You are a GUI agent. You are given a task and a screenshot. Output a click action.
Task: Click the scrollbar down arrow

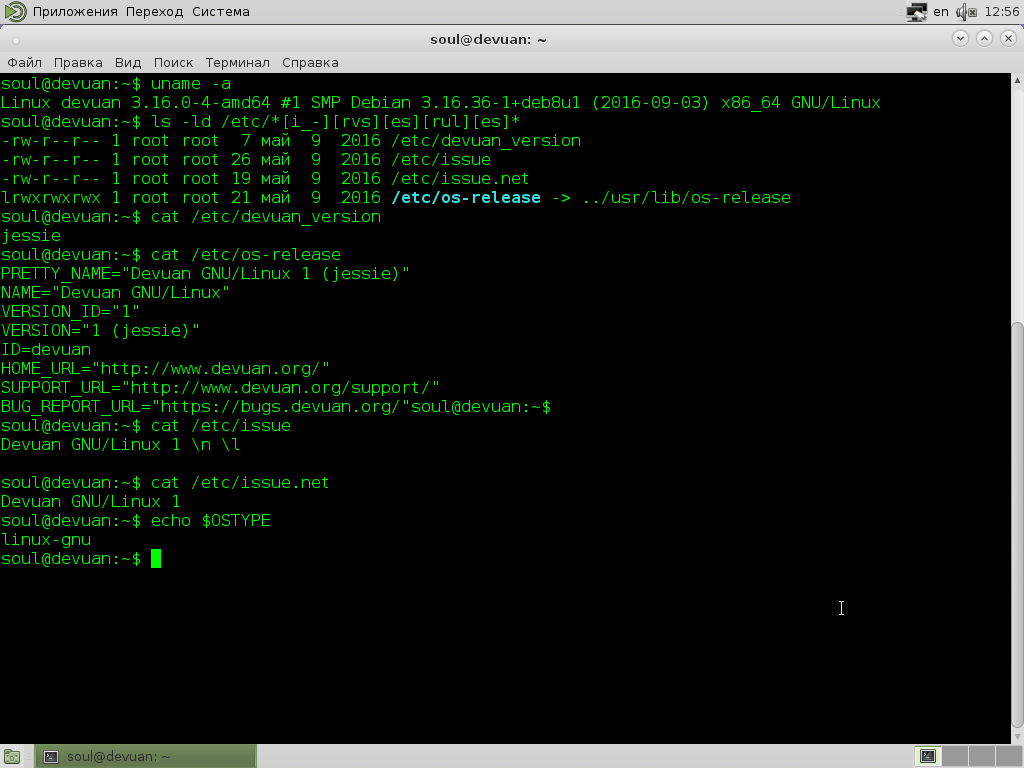coord(1017,736)
